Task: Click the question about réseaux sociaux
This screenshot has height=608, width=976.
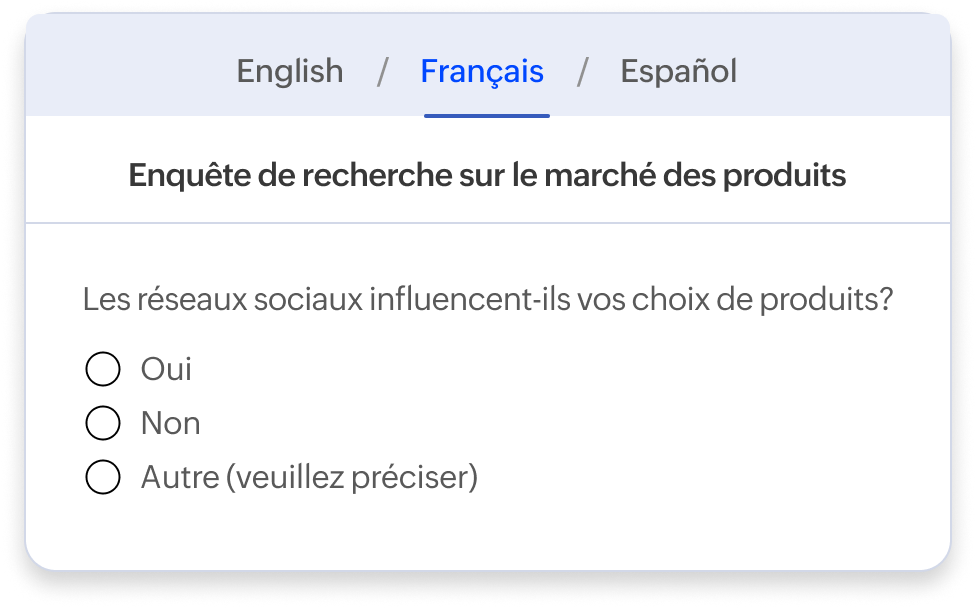Action: click(x=489, y=295)
